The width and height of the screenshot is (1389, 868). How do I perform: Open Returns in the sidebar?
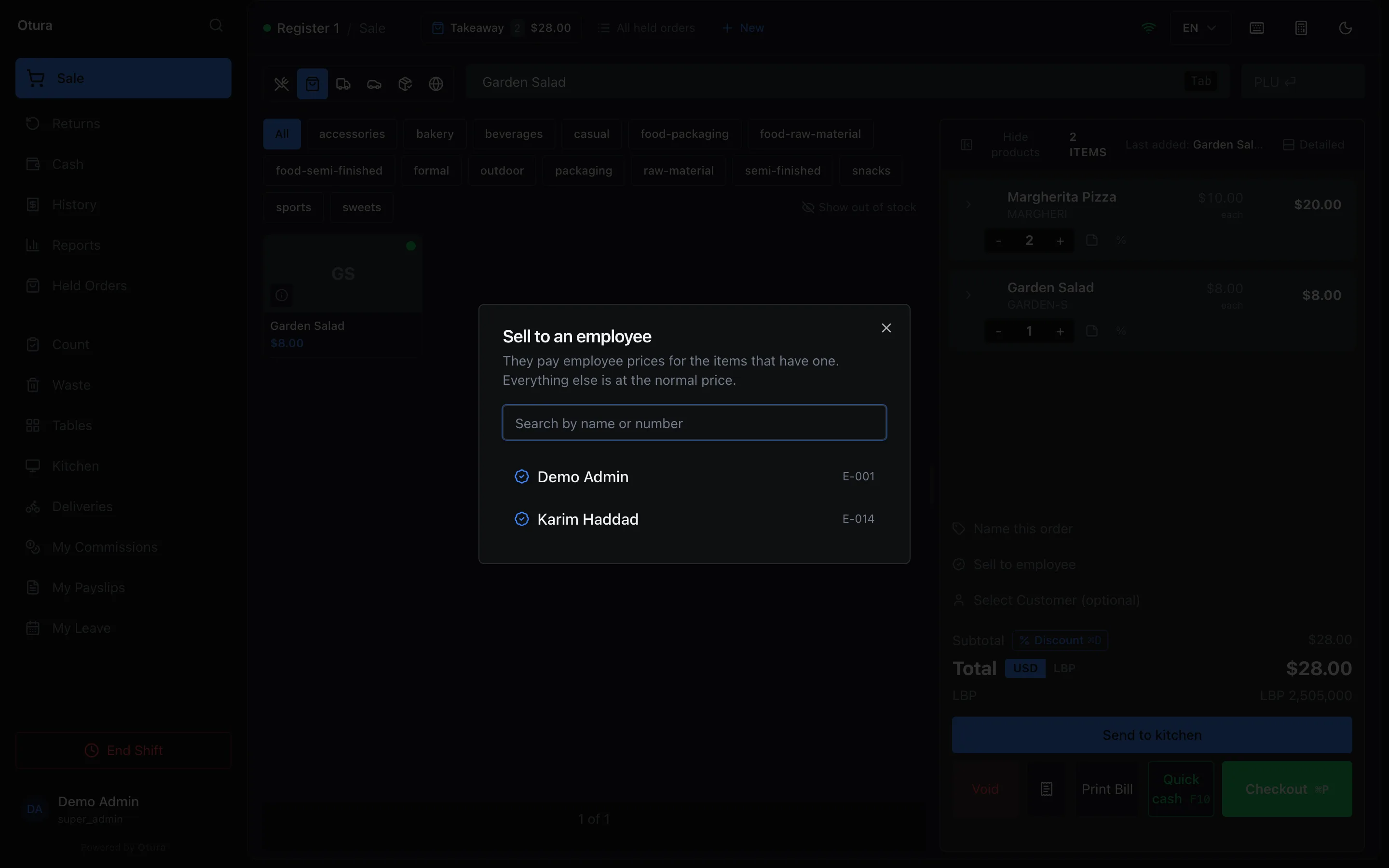123,123
